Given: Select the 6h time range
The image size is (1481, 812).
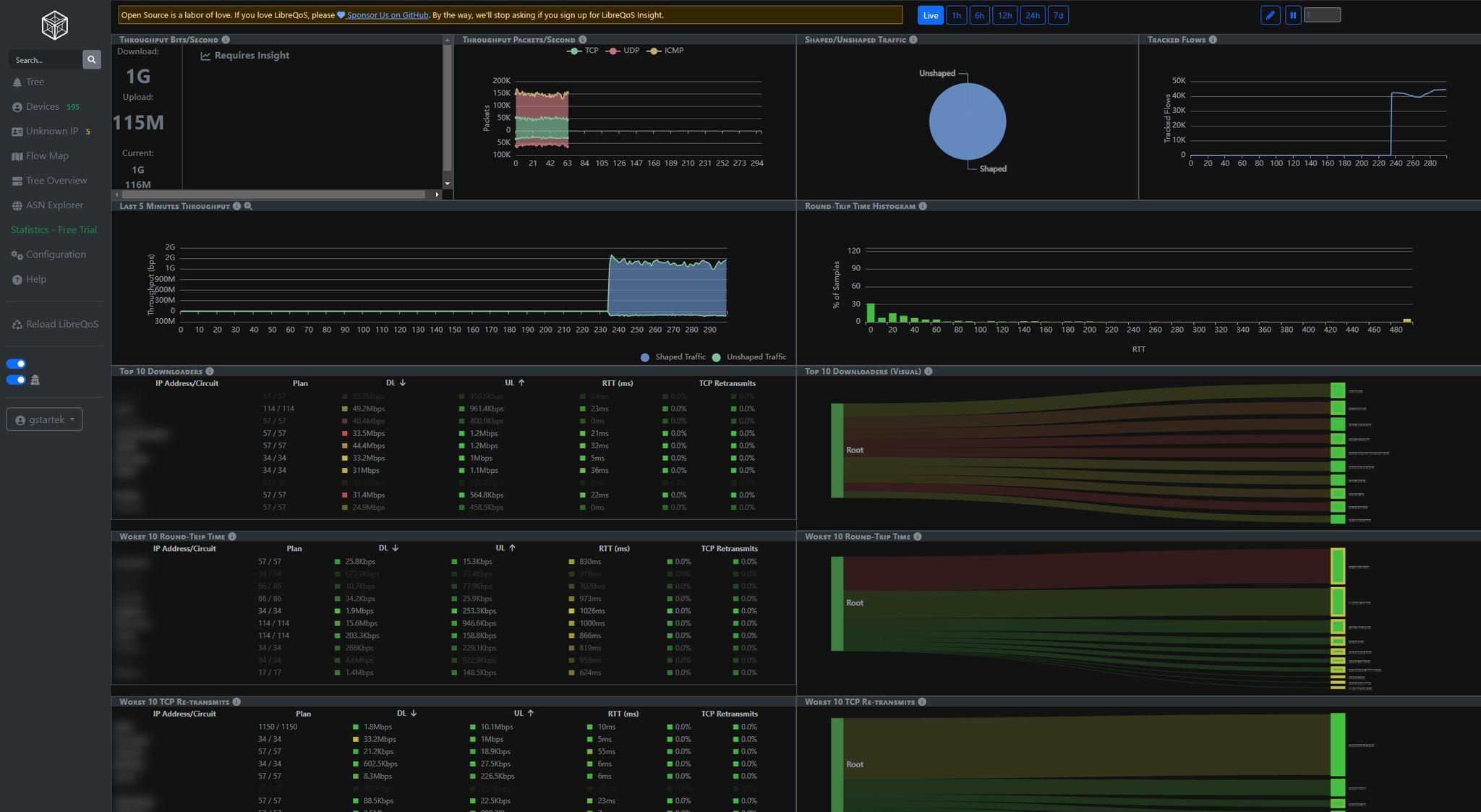Looking at the screenshot, I should [x=979, y=15].
